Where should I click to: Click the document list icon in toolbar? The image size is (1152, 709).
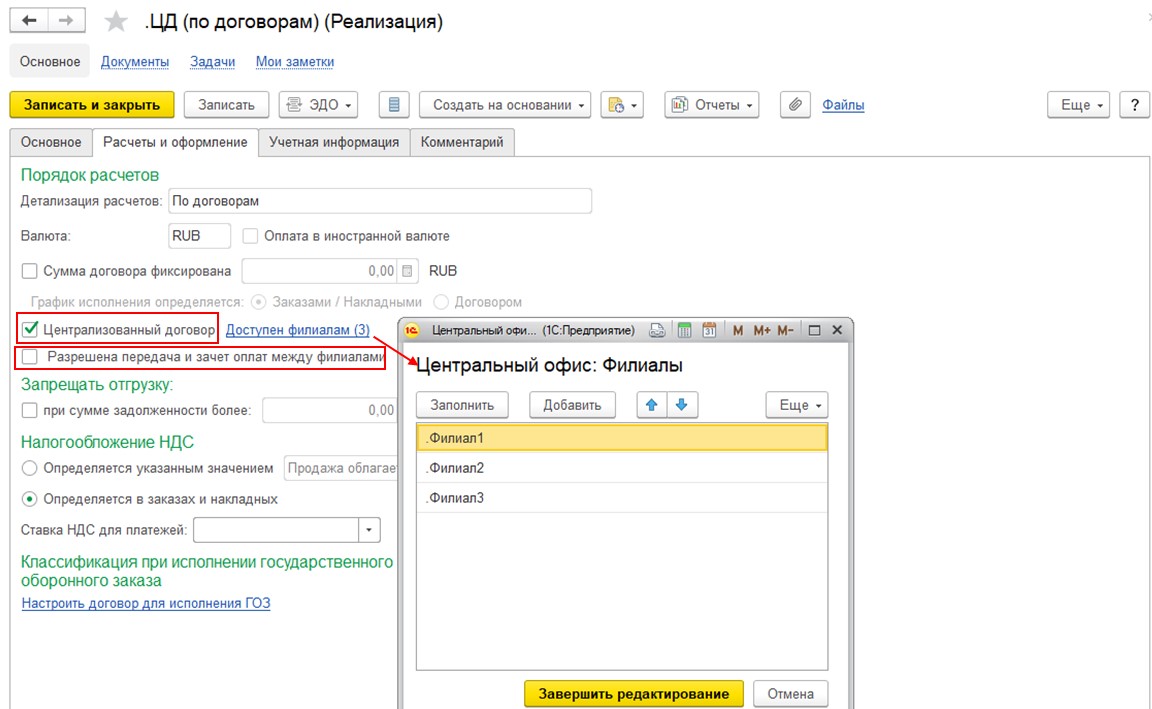pyautogui.click(x=394, y=105)
